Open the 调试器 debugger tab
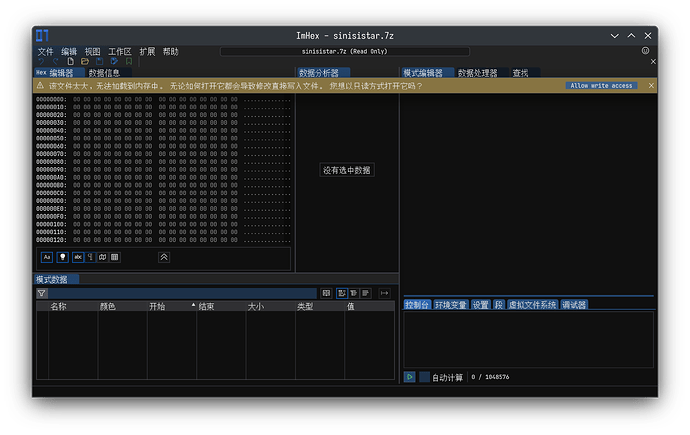The height and width of the screenshot is (435, 690). coord(574,305)
